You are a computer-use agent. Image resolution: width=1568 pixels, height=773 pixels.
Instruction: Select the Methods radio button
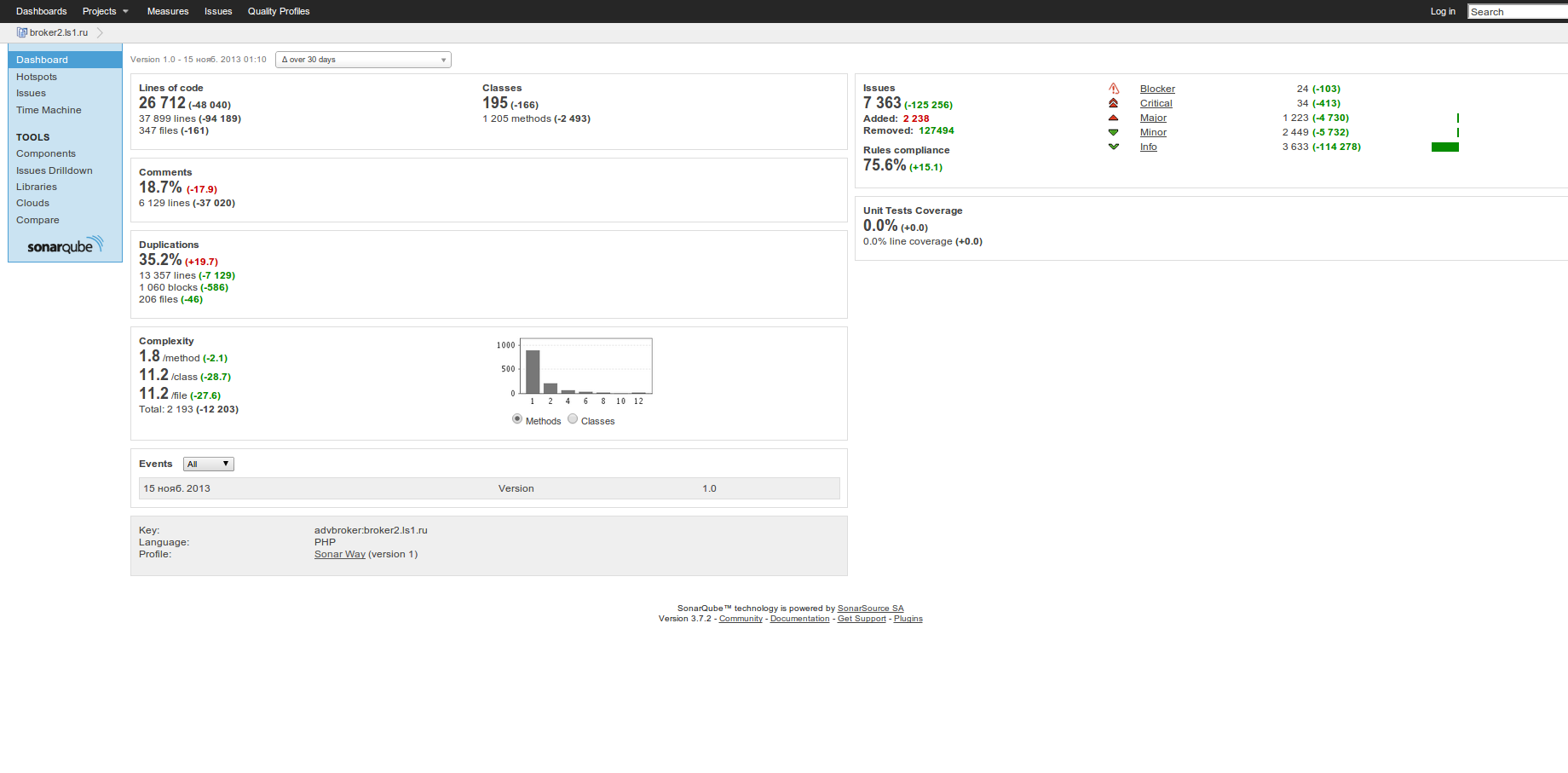[x=517, y=419]
